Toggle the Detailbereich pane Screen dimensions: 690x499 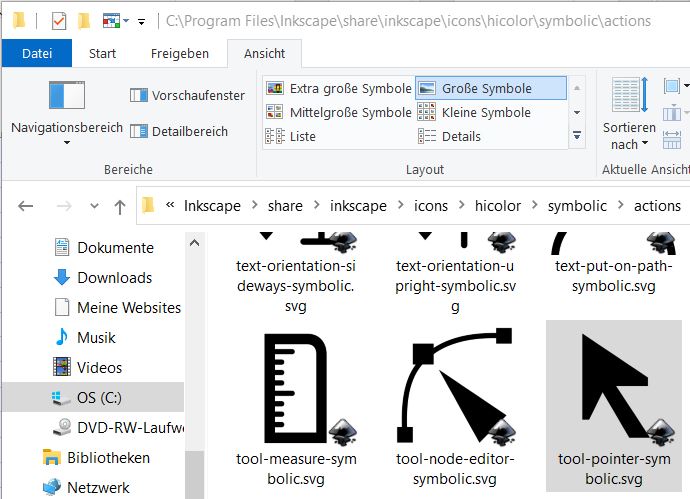click(179, 131)
